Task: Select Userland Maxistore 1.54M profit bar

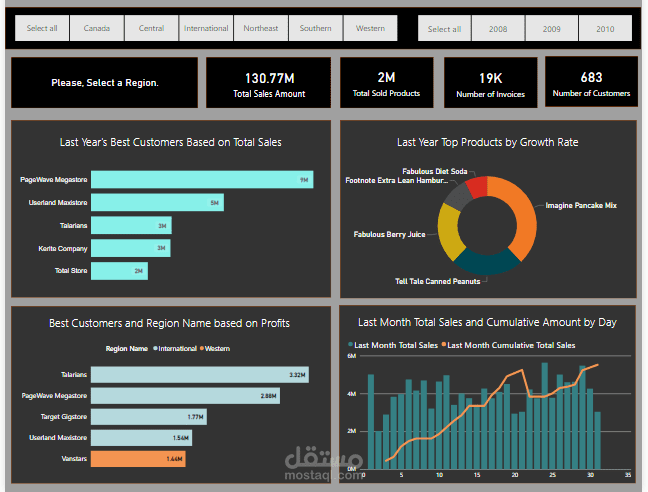Action: 141,438
